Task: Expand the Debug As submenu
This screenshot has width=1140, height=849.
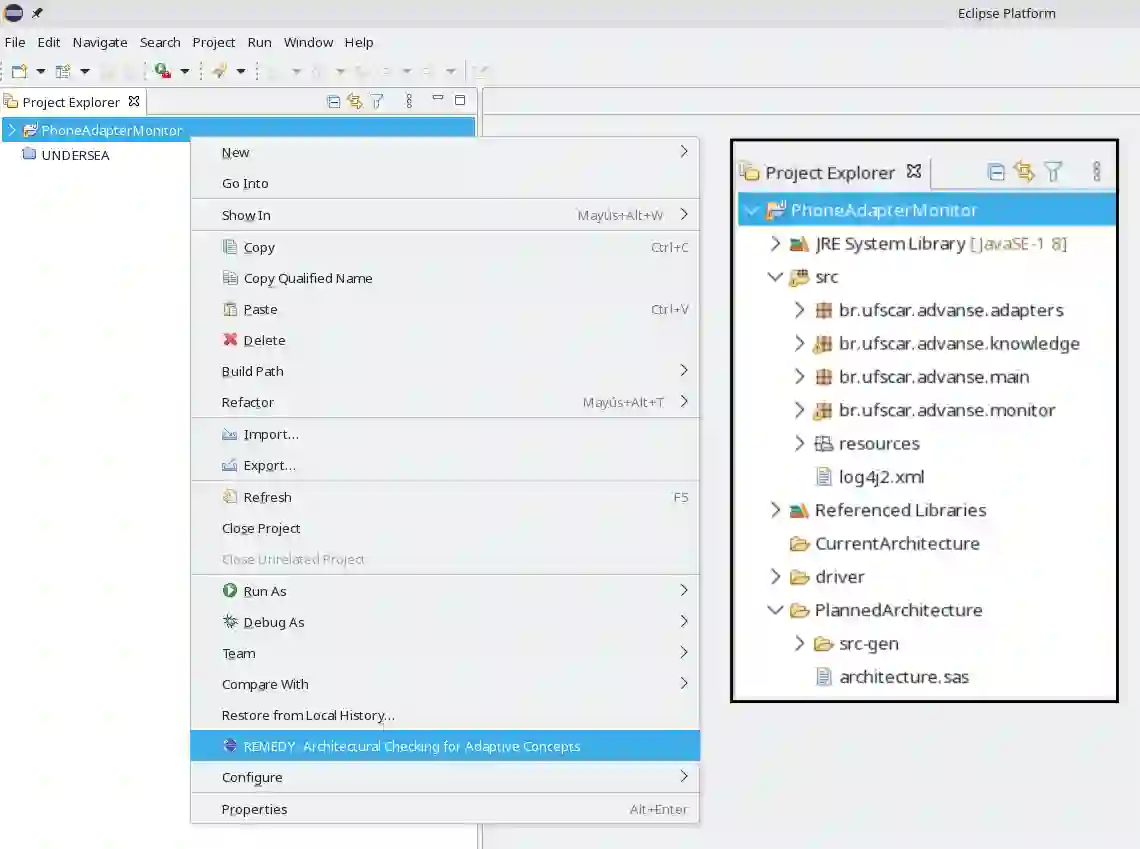Action: click(445, 622)
